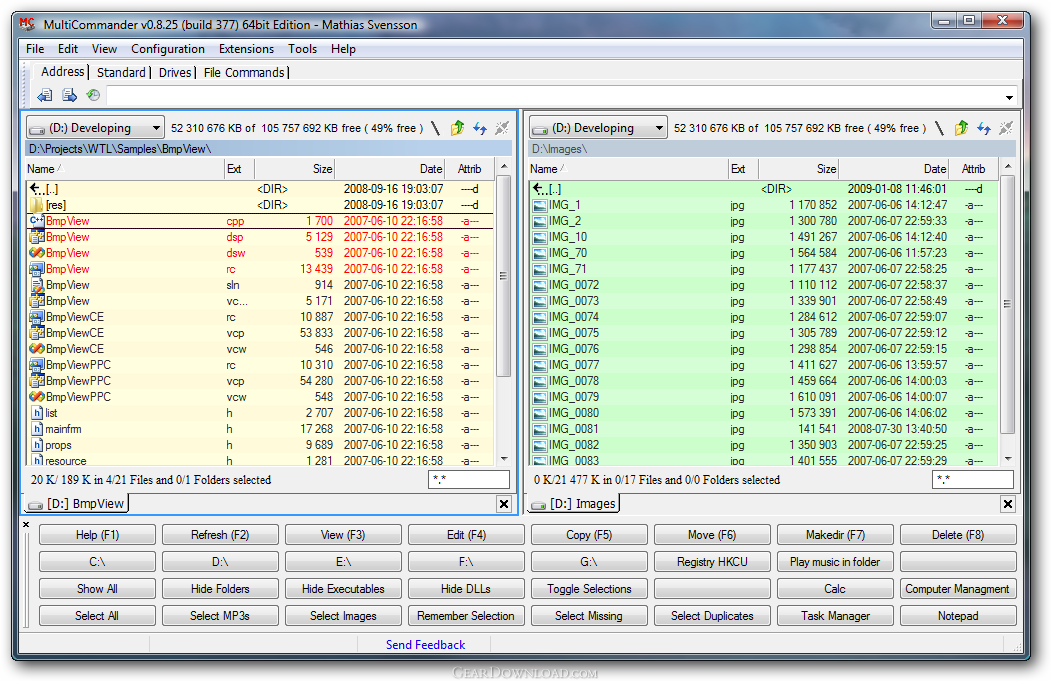Click the left panel vertical scrollbar thumb
Image resolution: width=1051 pixels, height=681 pixels.
tap(503, 276)
